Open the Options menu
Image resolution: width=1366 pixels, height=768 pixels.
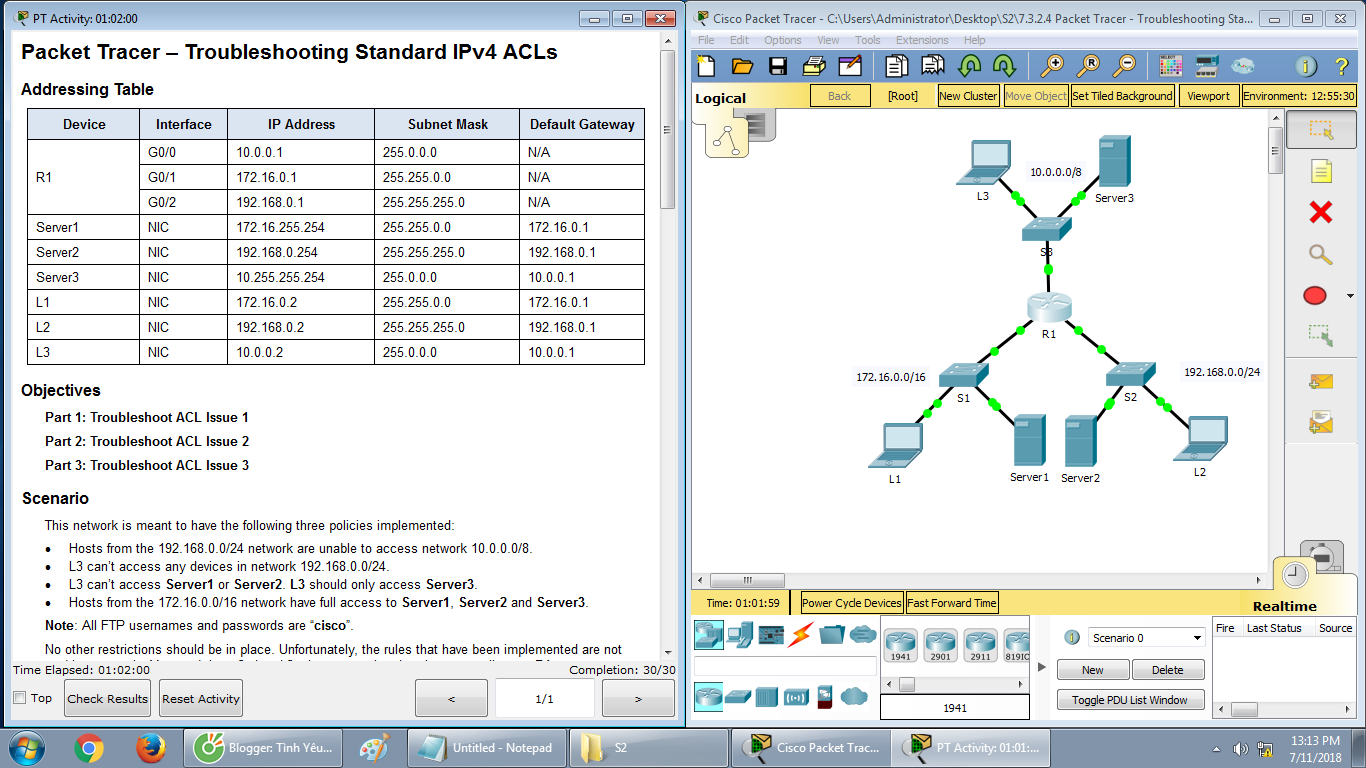783,40
